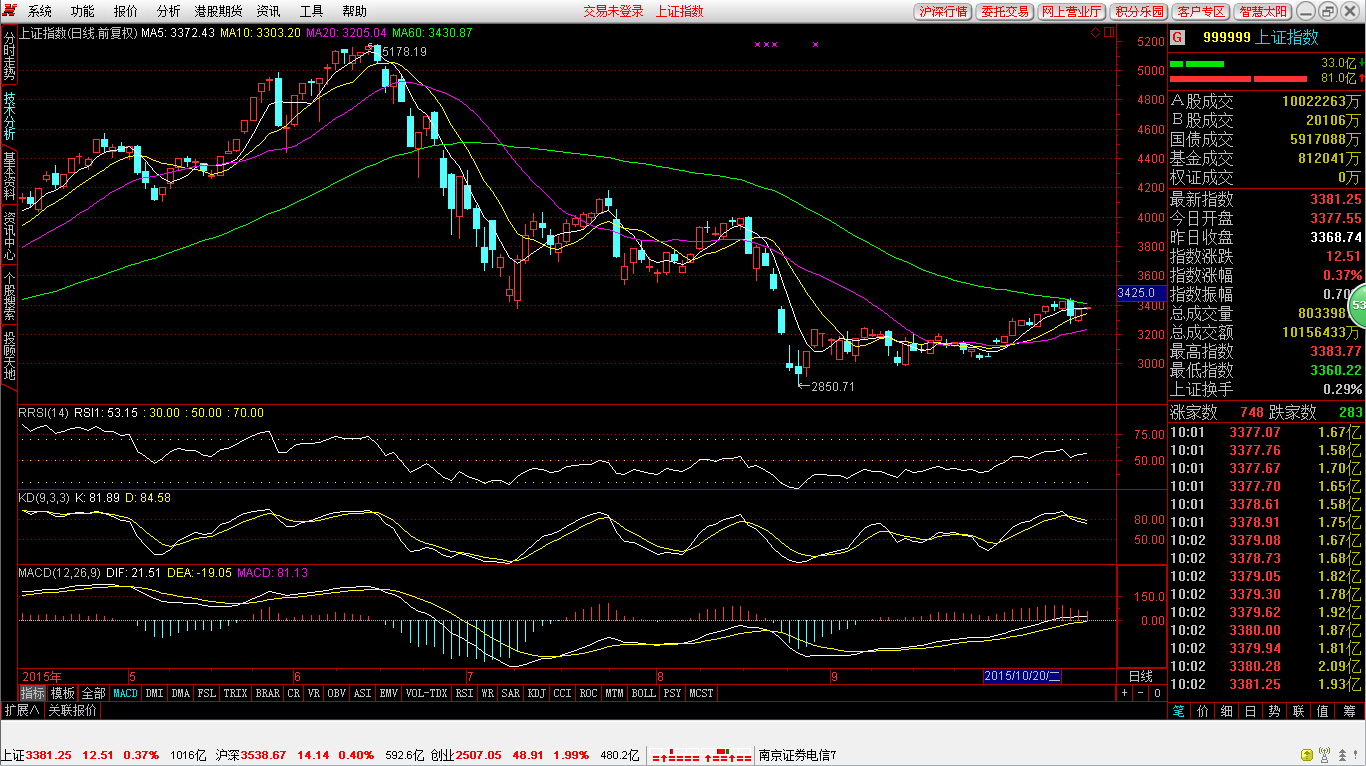Switch indicator to RSI
Image resolution: width=1366 pixels, height=766 pixels.
click(x=465, y=693)
